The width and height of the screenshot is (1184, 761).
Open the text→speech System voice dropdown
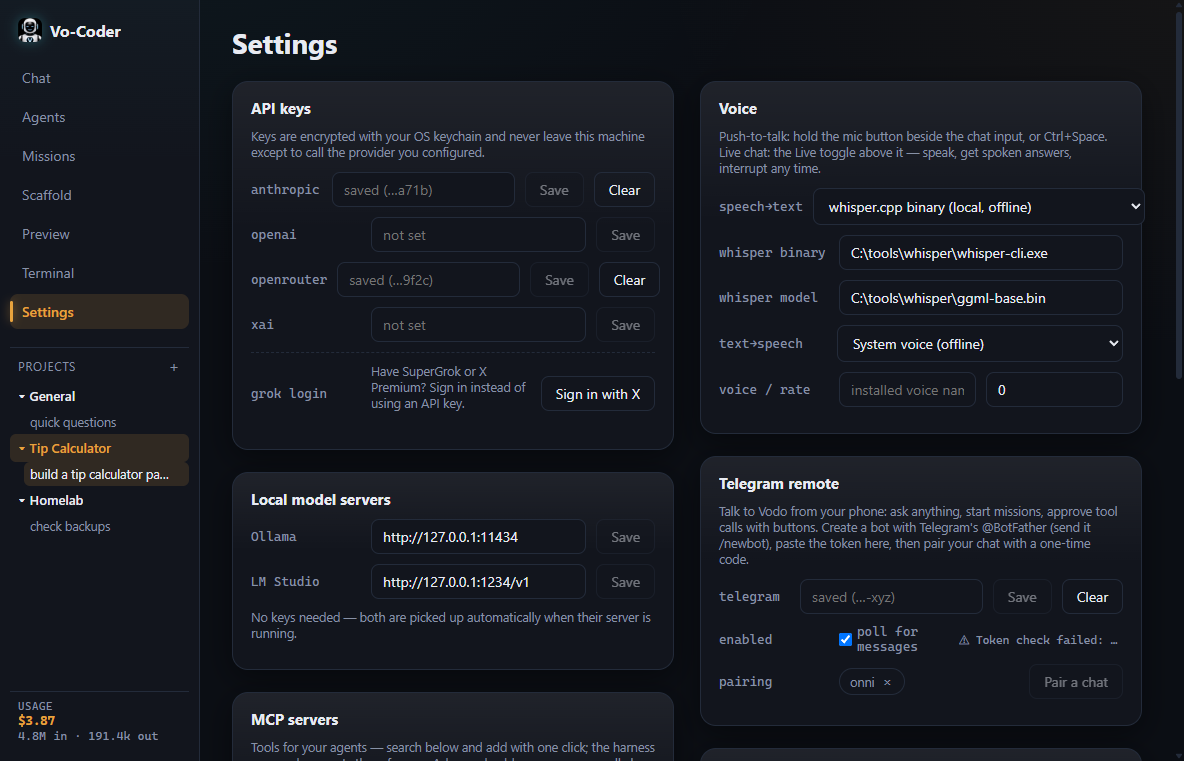point(979,344)
